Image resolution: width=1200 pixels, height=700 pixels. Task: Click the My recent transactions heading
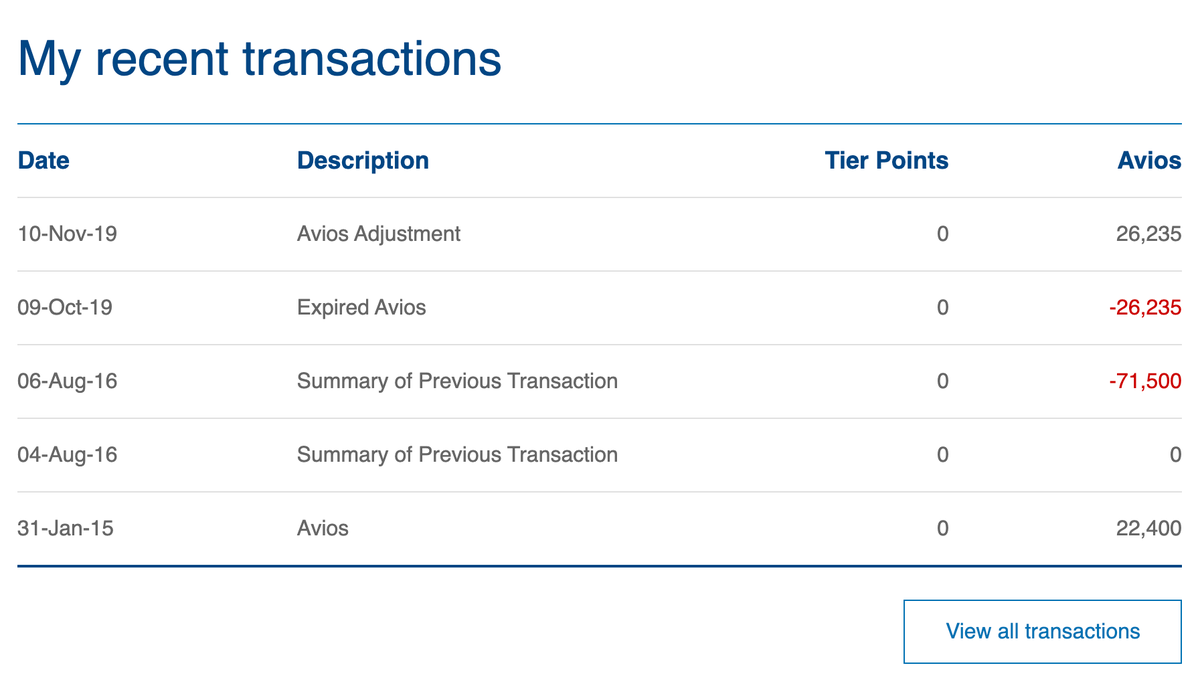click(x=260, y=58)
